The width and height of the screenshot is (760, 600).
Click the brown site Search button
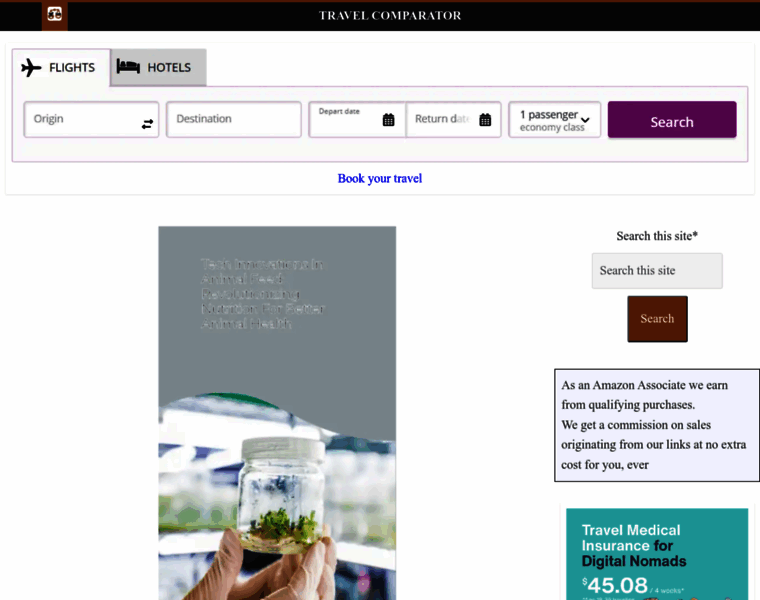tap(657, 319)
